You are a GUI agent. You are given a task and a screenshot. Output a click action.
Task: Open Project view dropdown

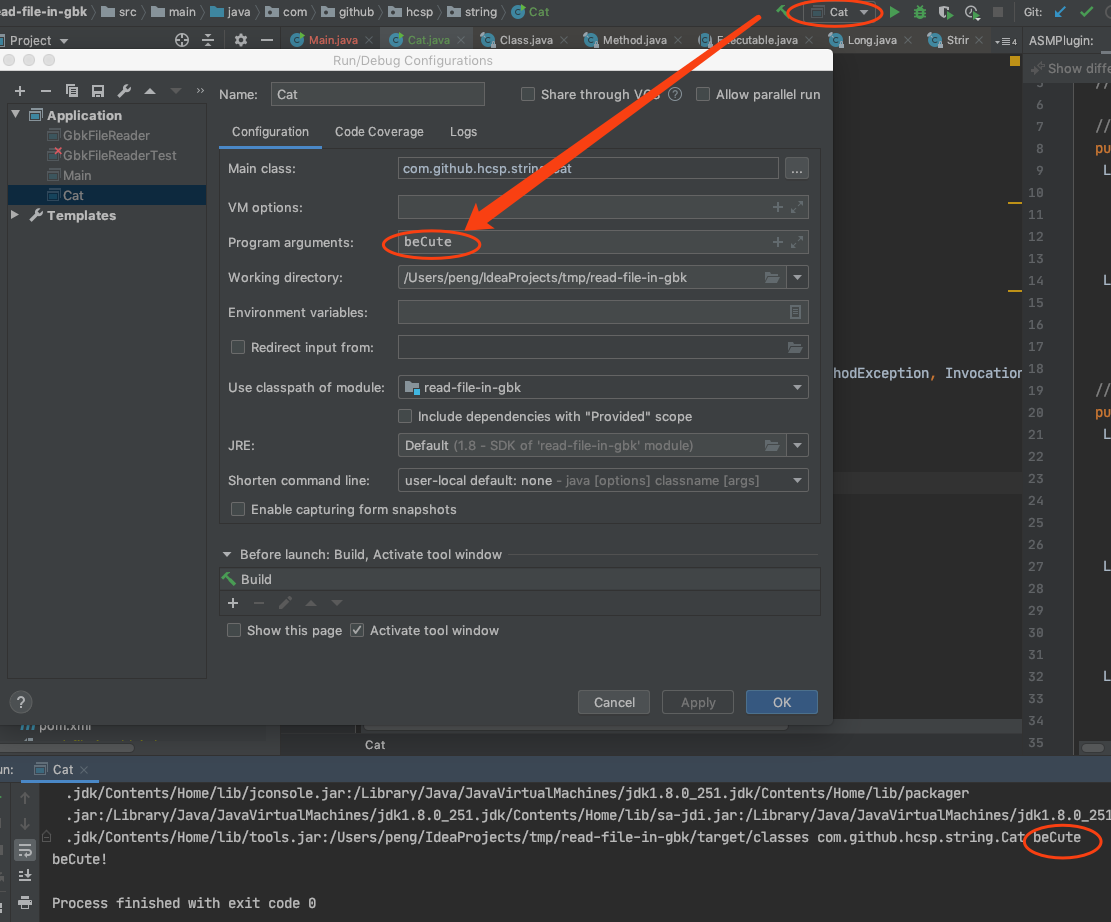click(39, 40)
